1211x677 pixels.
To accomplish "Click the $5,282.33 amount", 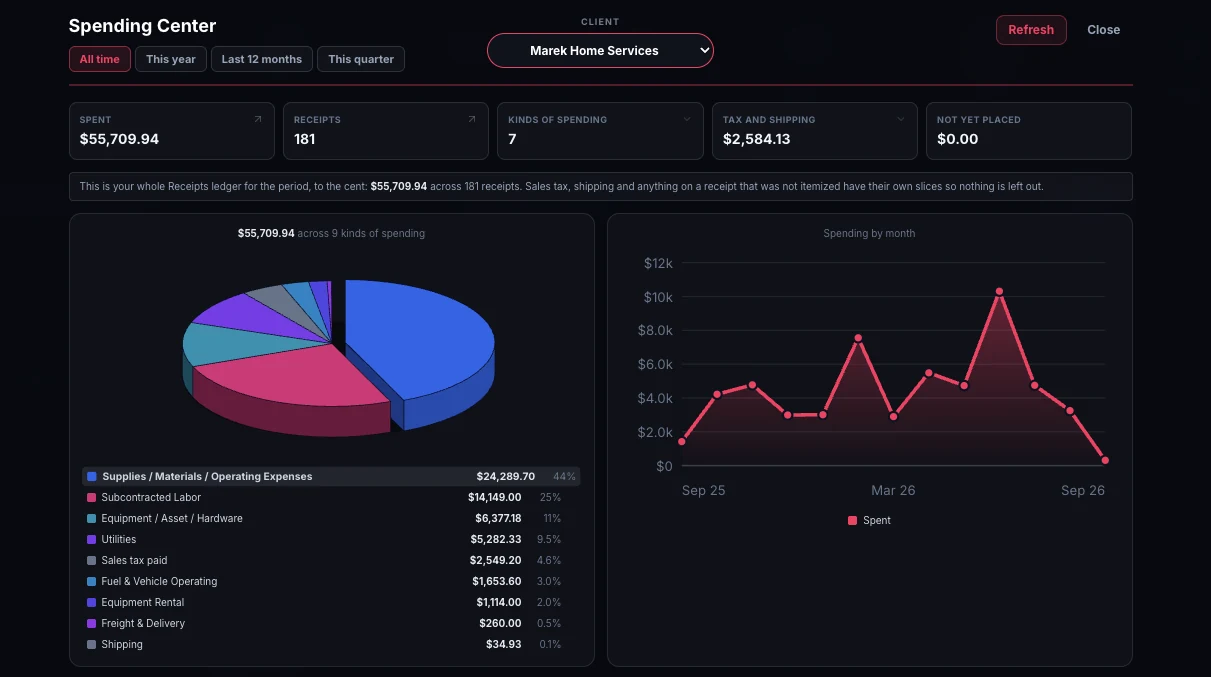I will click(496, 540).
